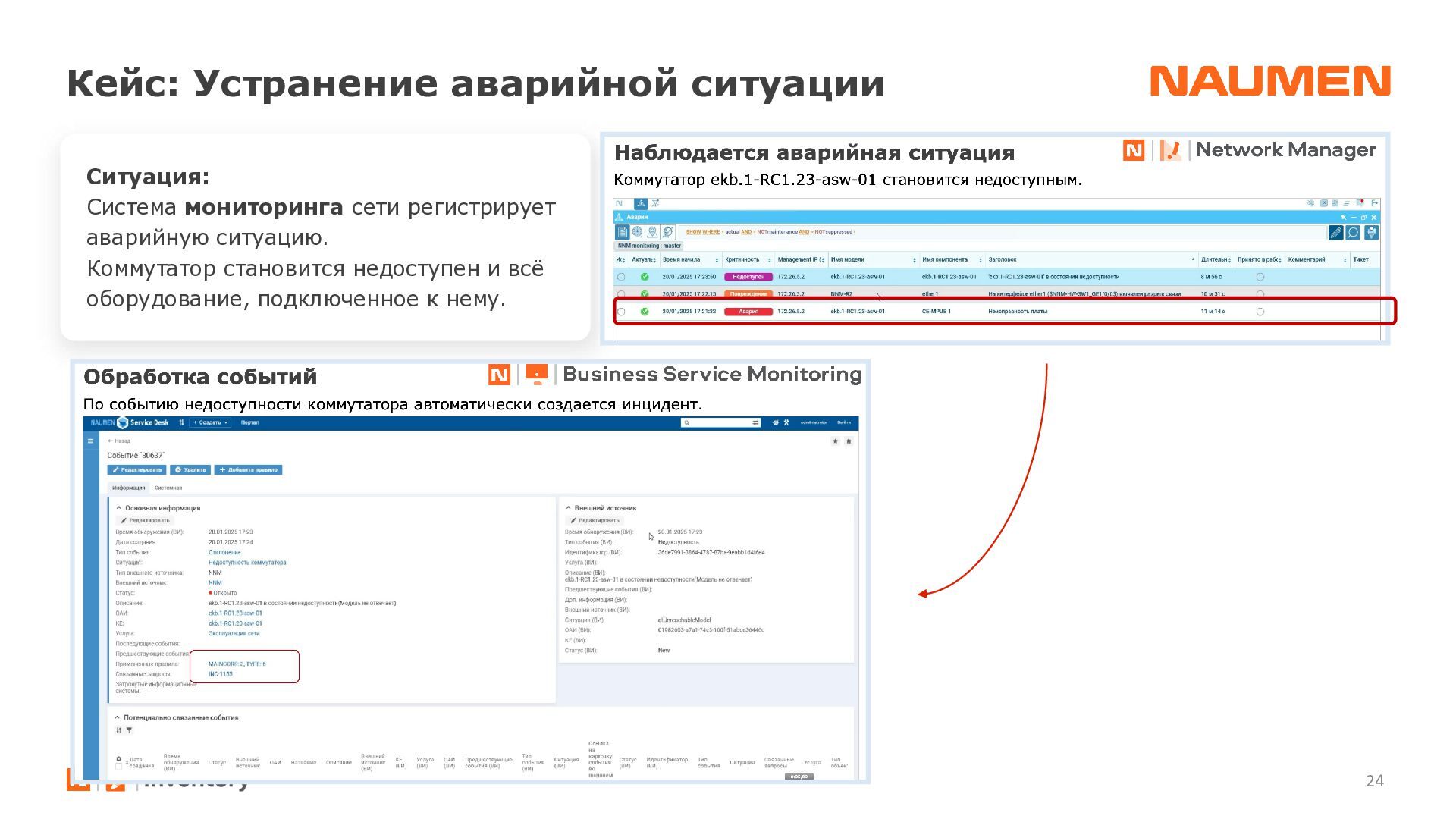This screenshot has height=819, width=1456.
Task: Click the hamburger menu icon in Service Desk
Action: tap(90, 441)
